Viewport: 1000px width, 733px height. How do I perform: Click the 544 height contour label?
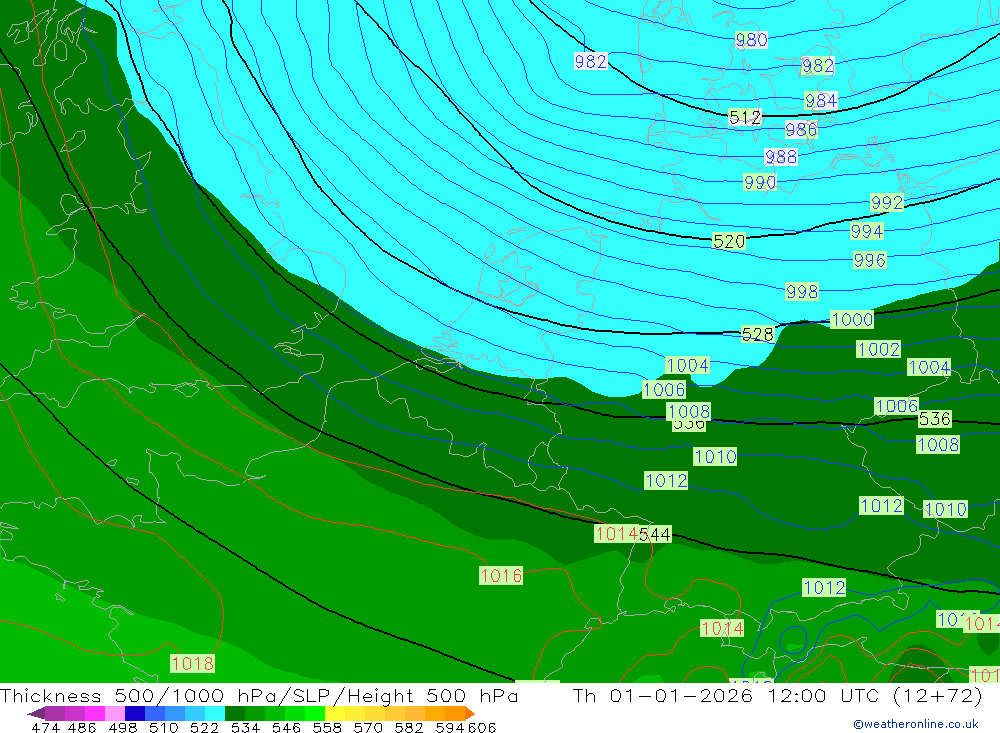coord(655,534)
